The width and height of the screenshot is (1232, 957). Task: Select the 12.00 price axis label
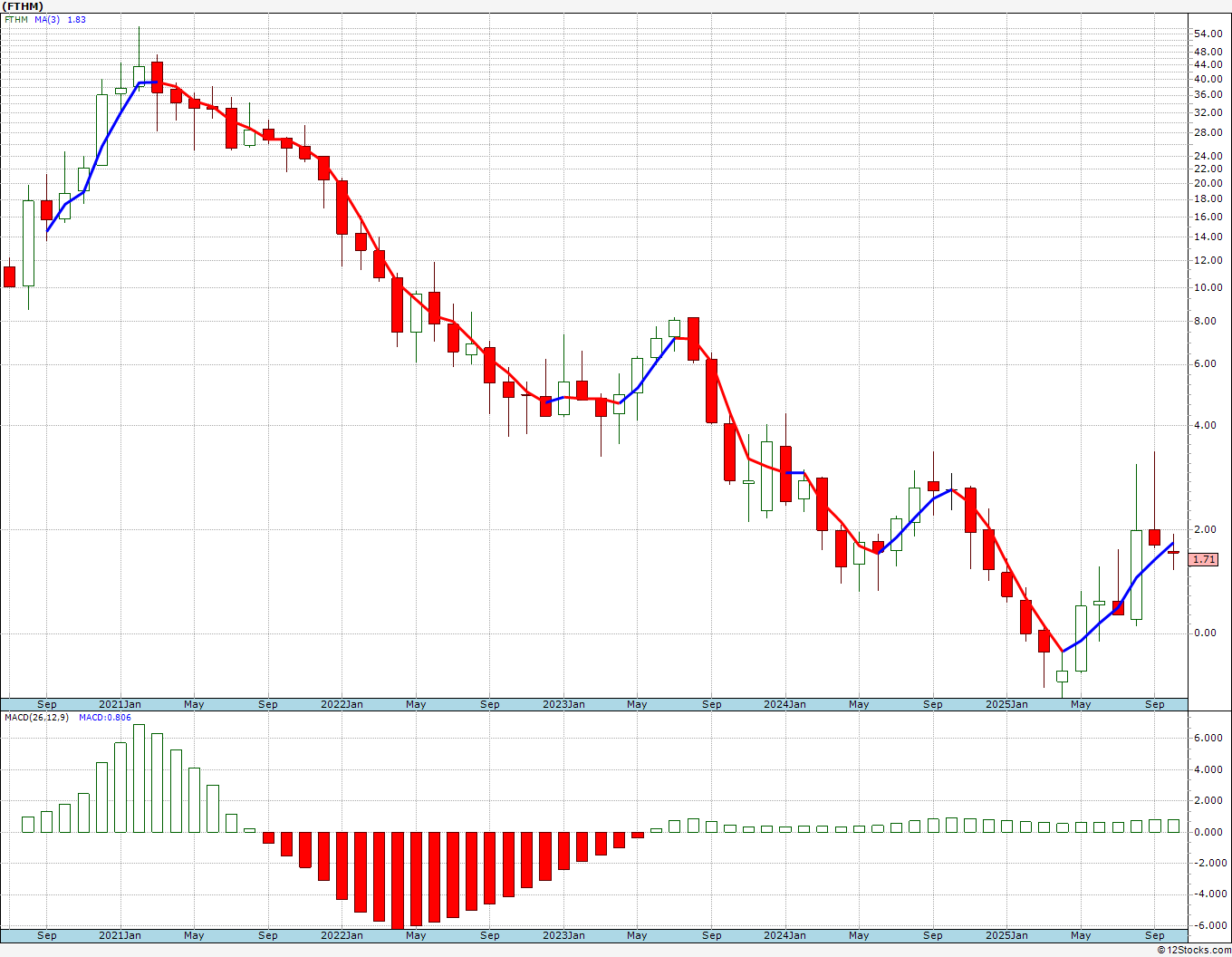[1208, 260]
